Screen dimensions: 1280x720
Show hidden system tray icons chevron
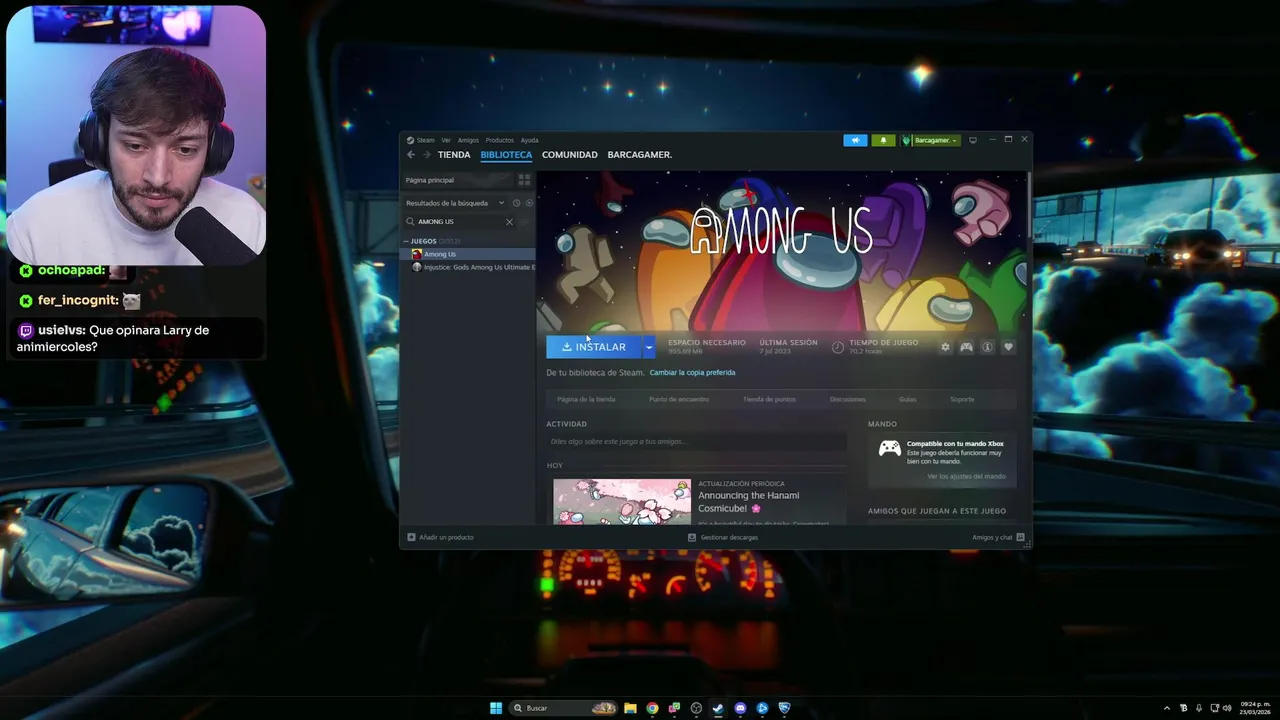pyautogui.click(x=1167, y=708)
